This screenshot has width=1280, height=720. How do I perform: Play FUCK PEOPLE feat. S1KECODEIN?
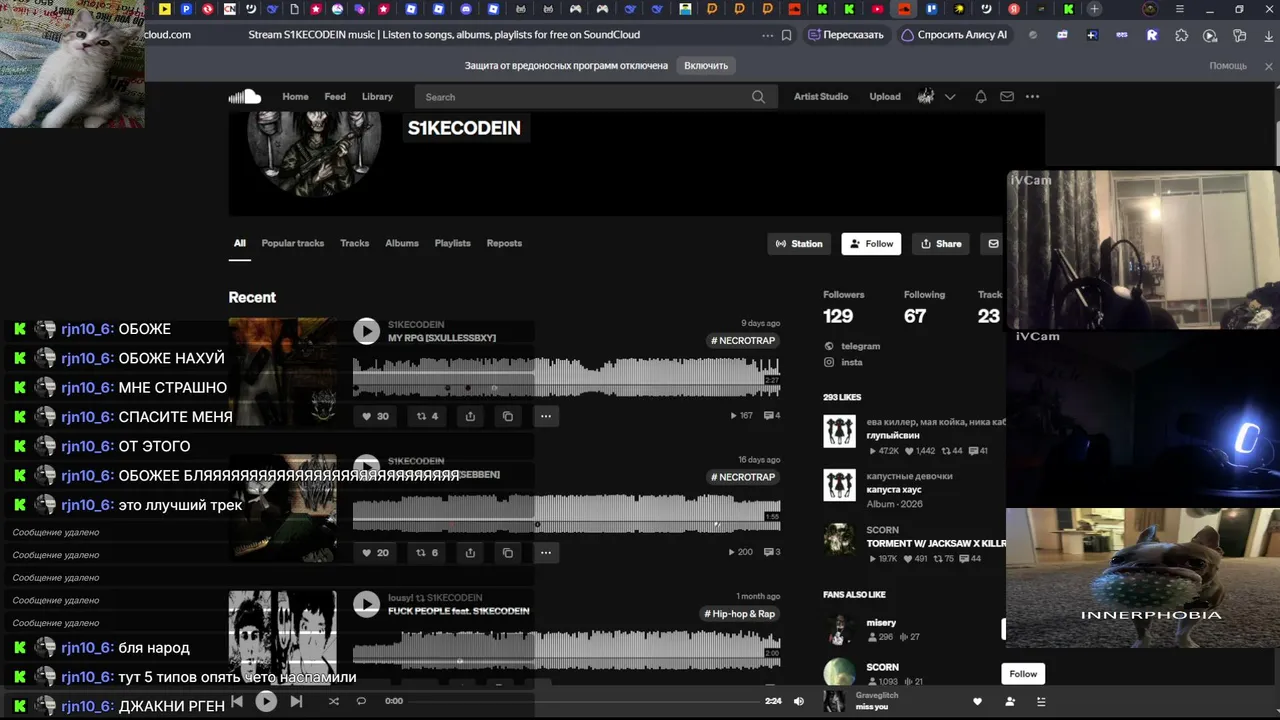(x=367, y=604)
